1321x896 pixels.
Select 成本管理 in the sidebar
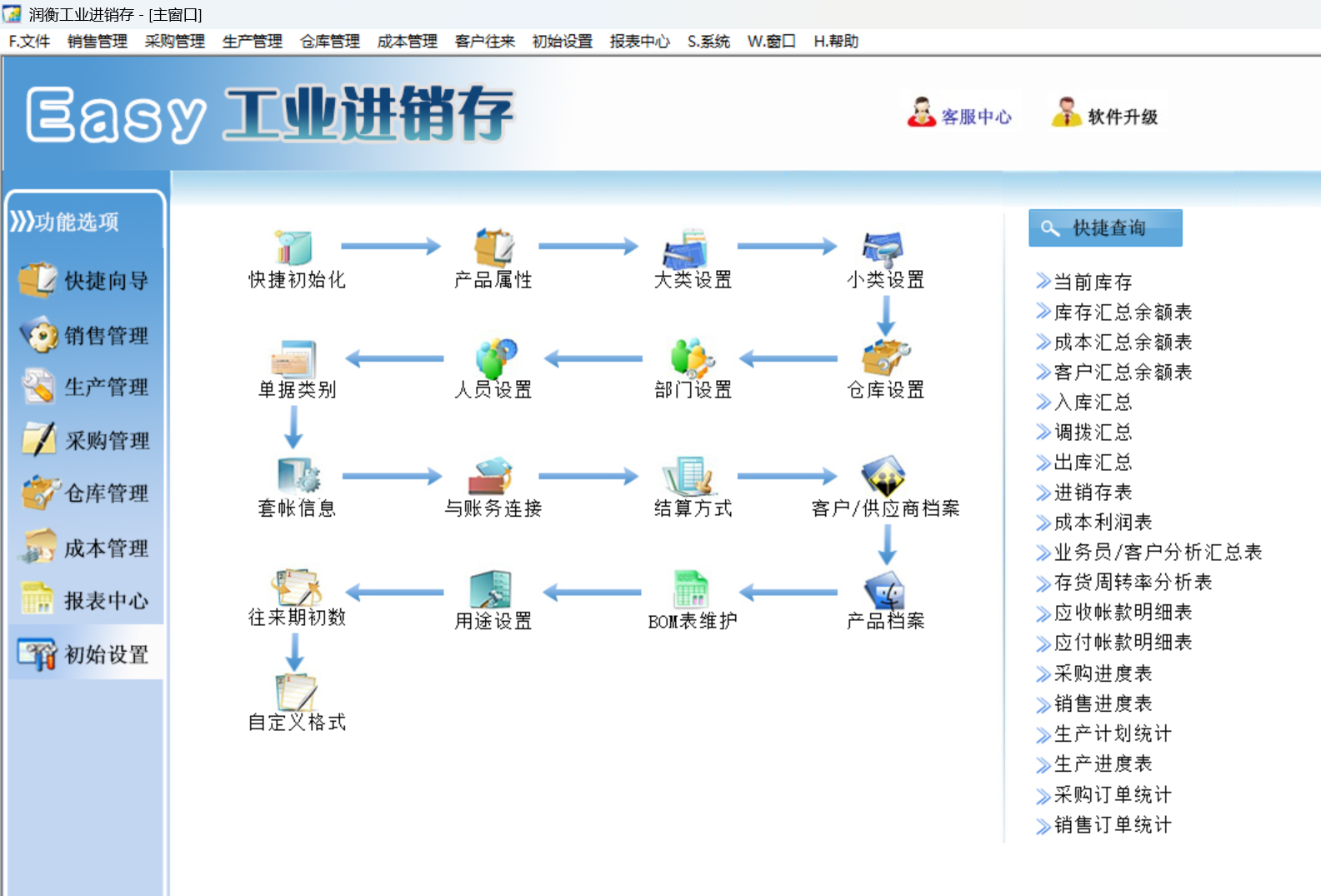click(84, 548)
